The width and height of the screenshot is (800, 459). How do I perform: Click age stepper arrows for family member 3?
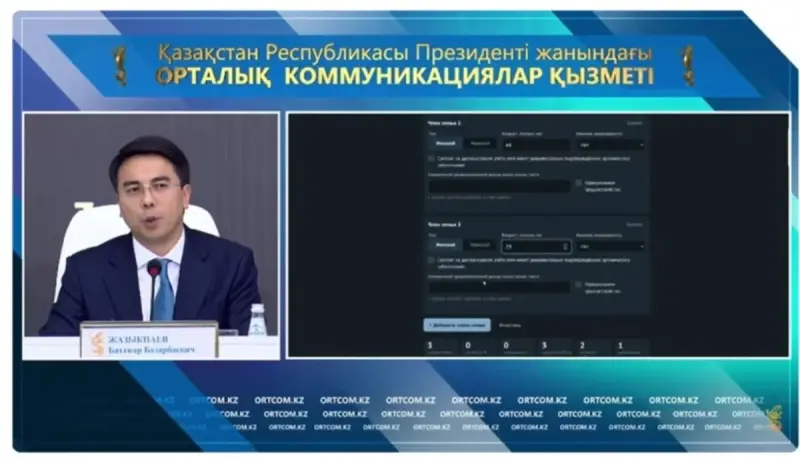565,246
